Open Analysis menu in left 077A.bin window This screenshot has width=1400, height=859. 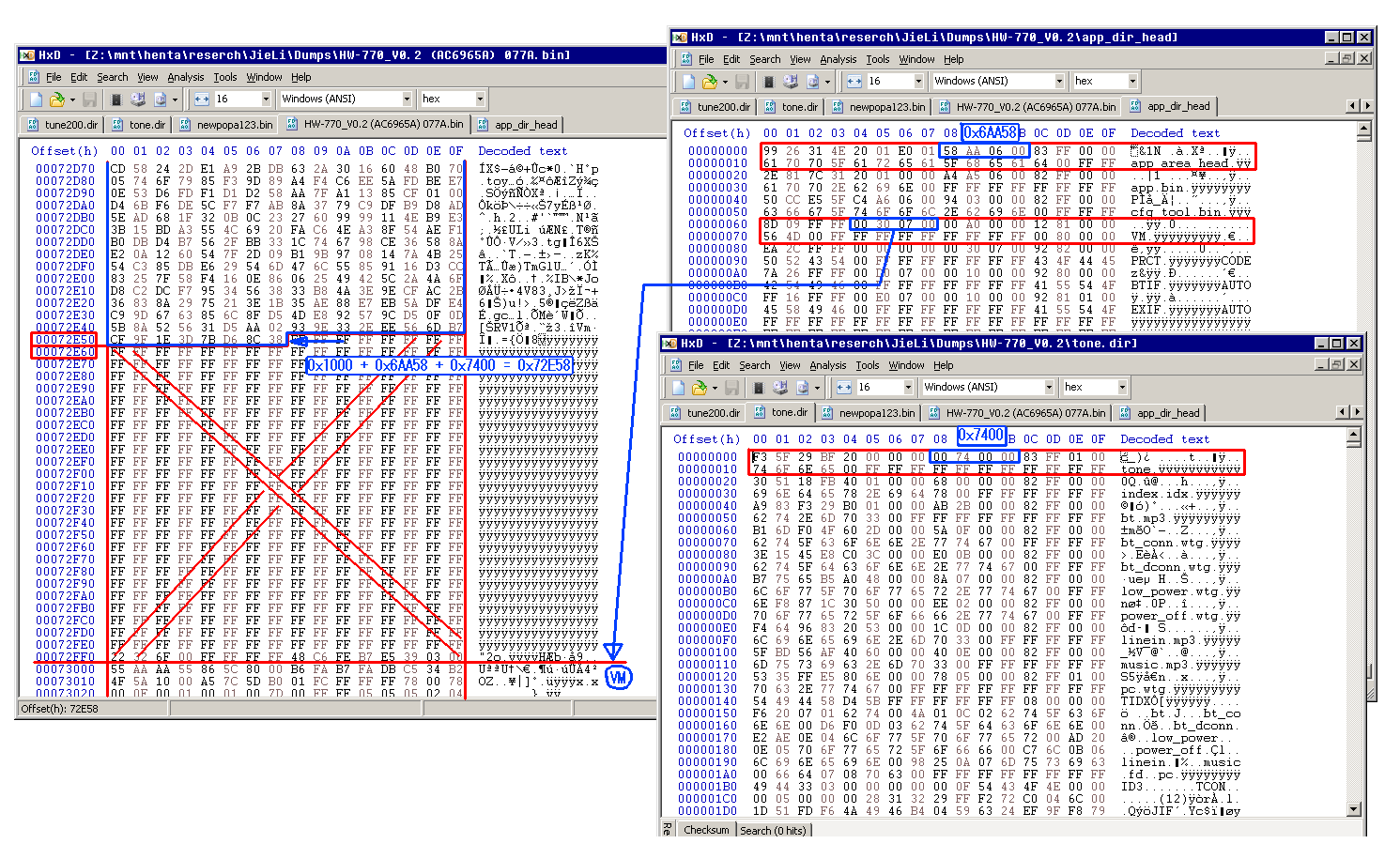[x=185, y=77]
